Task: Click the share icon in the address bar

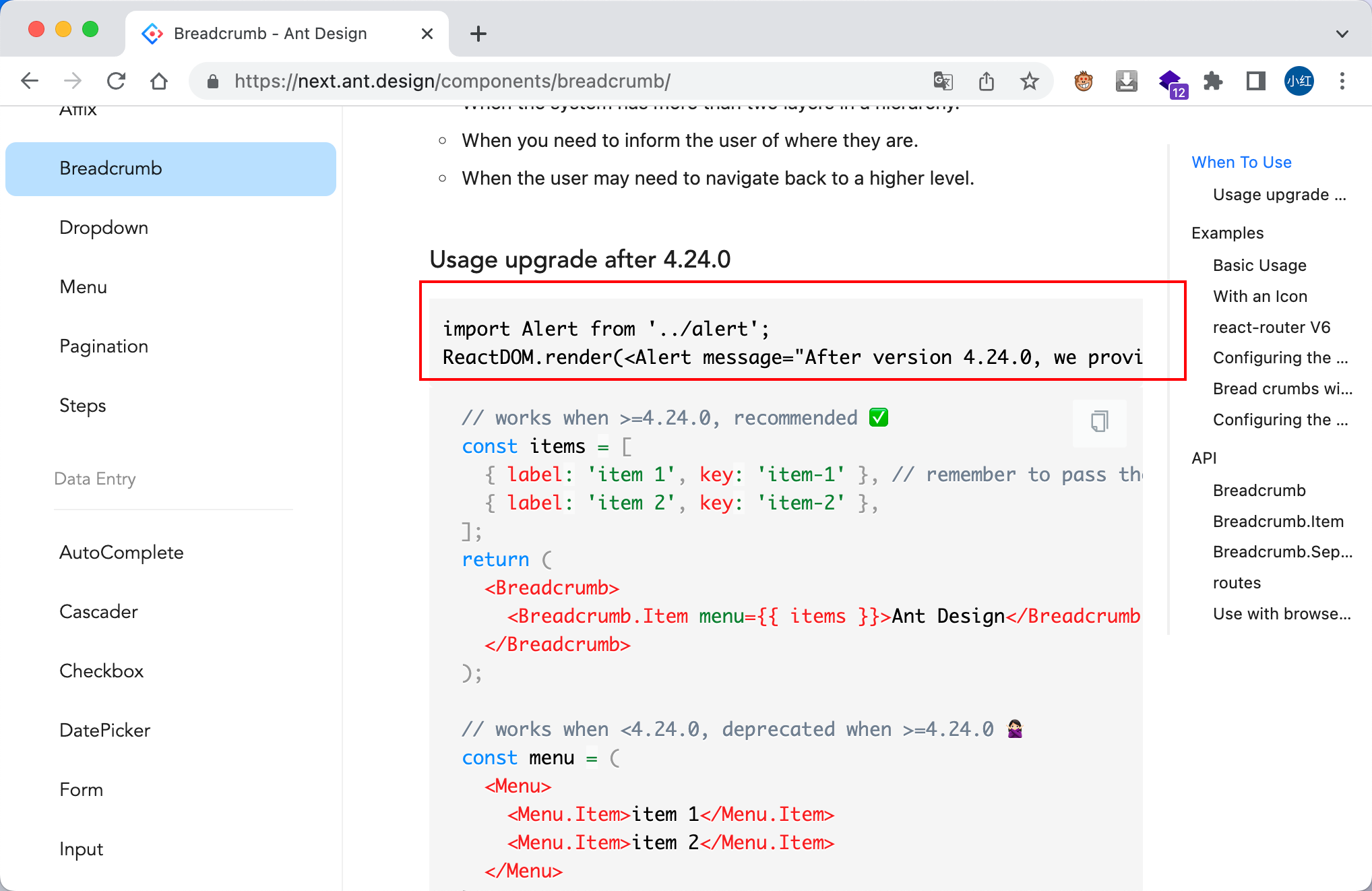Action: pos(986,81)
